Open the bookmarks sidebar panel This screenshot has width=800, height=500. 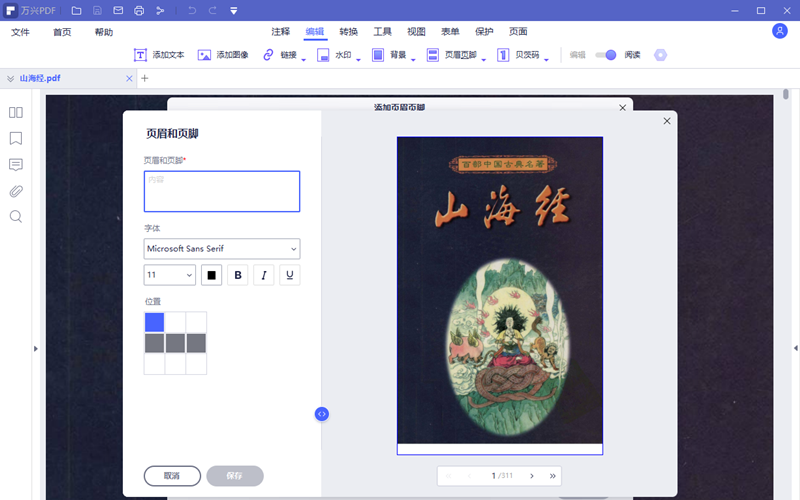coord(16,138)
